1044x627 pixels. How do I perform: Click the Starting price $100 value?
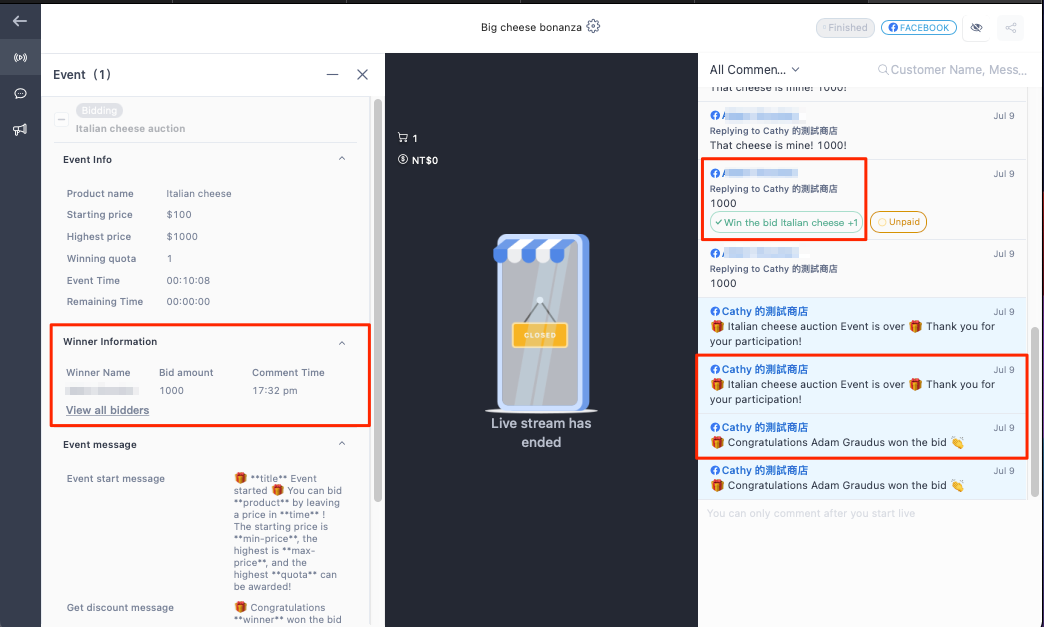coord(178,214)
